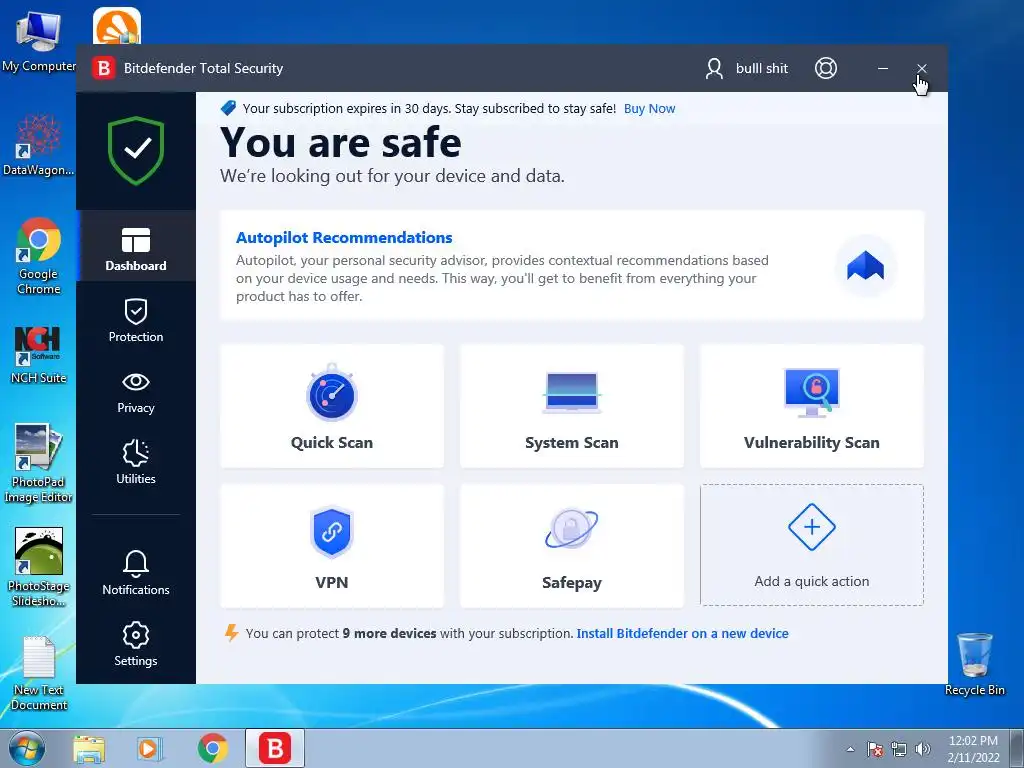The image size is (1024, 768).
Task: Select the Recycle Bin icon
Action: pyautogui.click(x=974, y=664)
